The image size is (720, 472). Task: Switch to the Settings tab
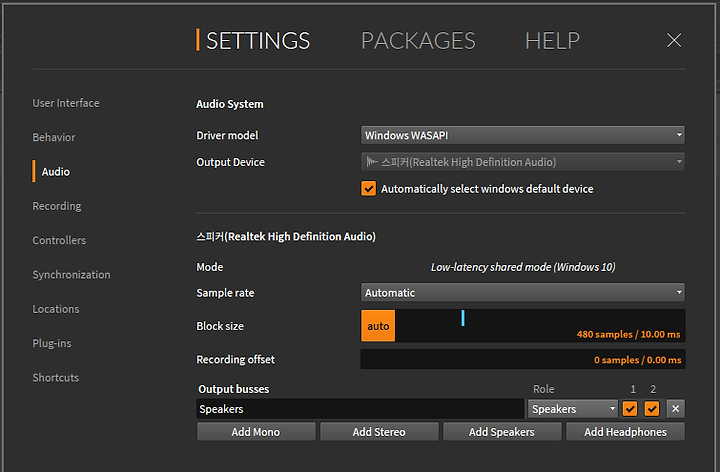point(258,41)
